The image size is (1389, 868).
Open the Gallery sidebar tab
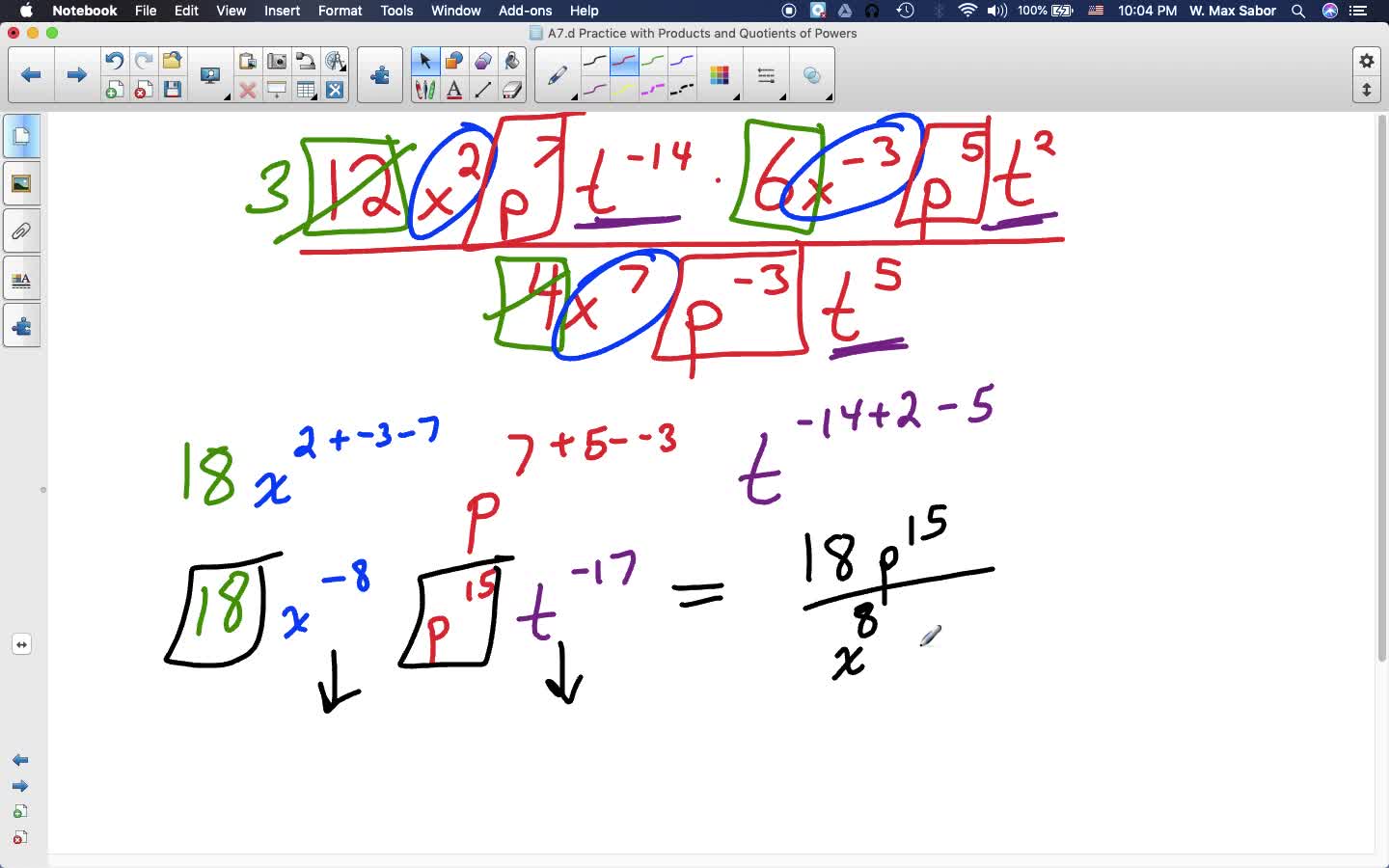coord(21,183)
